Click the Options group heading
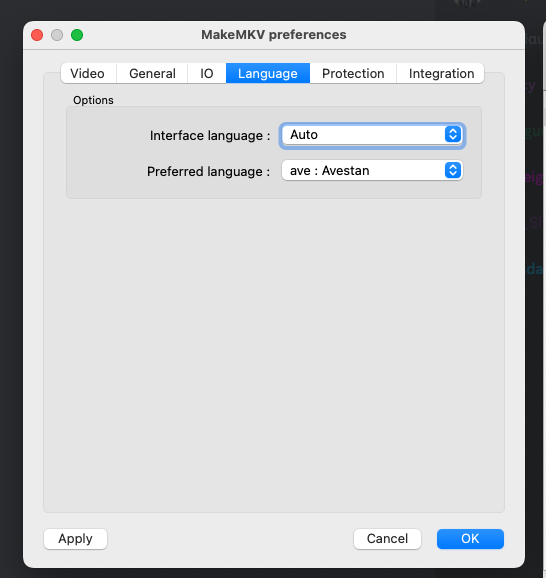This screenshot has height=578, width=546. [x=93, y=100]
